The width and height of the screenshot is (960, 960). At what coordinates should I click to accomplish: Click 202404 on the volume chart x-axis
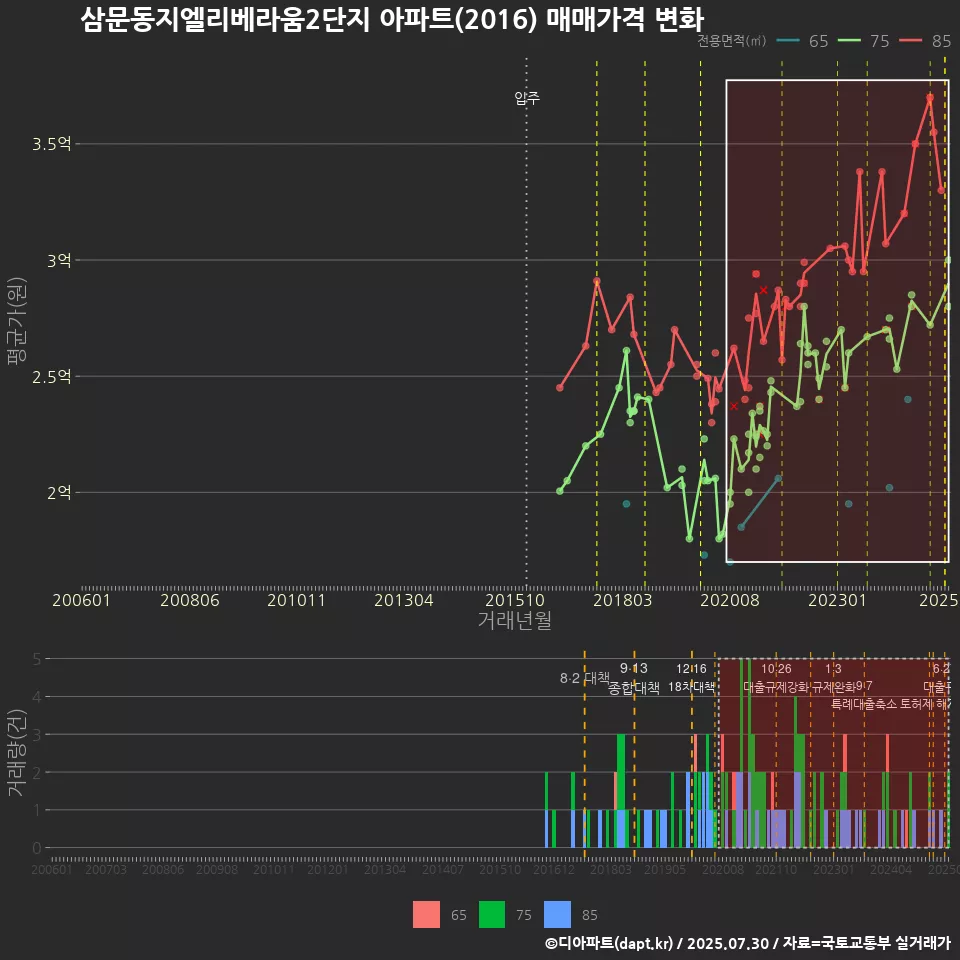891,869
